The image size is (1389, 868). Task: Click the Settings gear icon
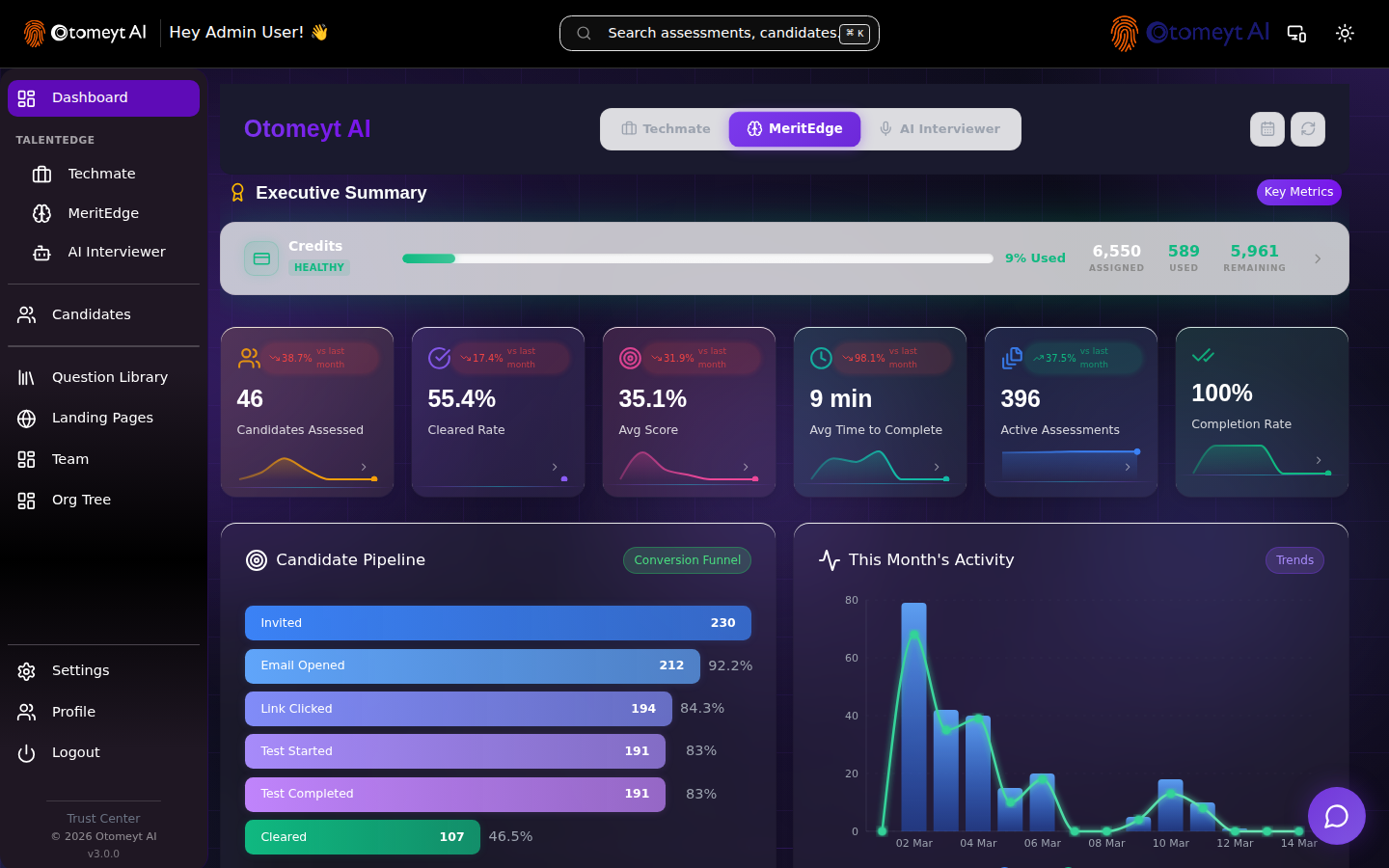[26, 671]
